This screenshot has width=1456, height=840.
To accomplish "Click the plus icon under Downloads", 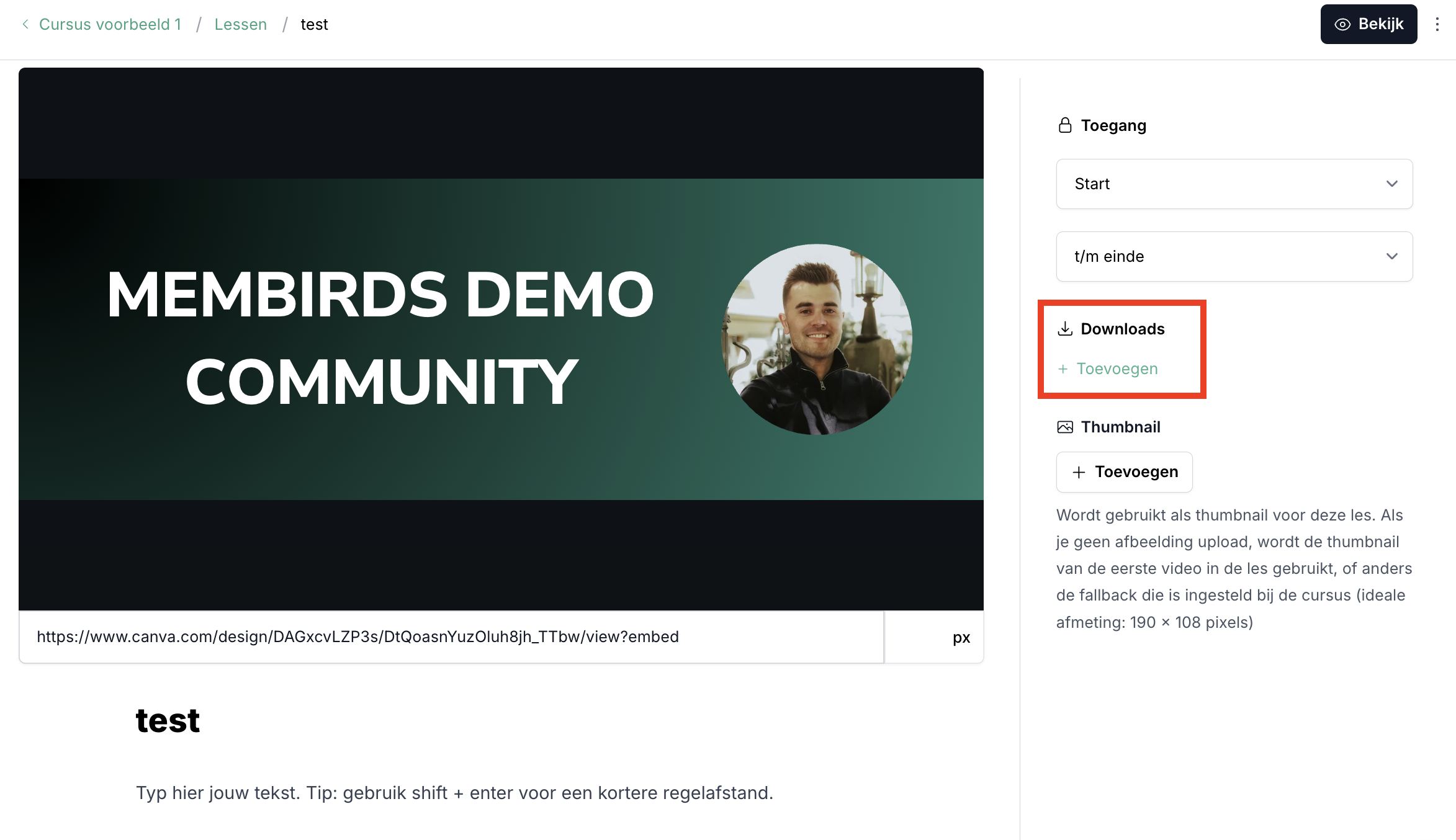I will (x=1063, y=369).
